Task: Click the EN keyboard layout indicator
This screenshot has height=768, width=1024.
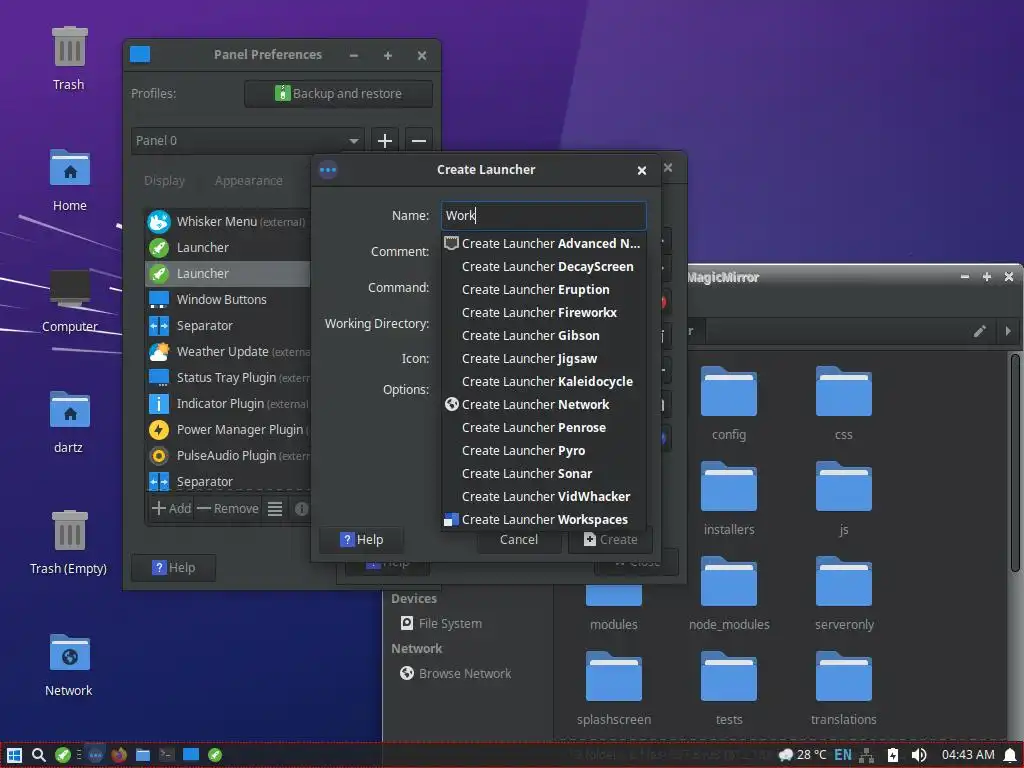Action: pyautogui.click(x=842, y=756)
